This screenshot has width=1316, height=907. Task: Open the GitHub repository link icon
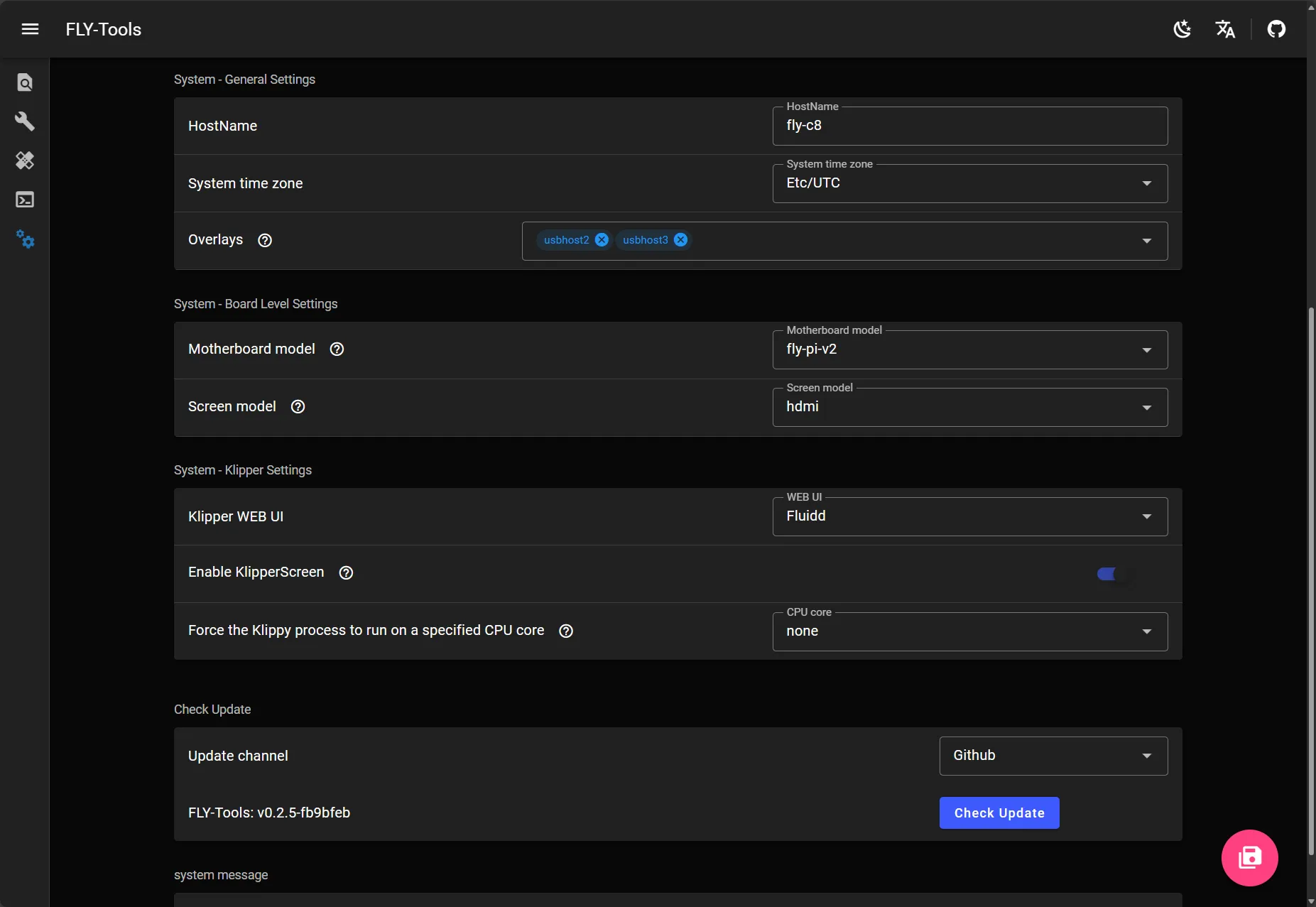point(1276,29)
